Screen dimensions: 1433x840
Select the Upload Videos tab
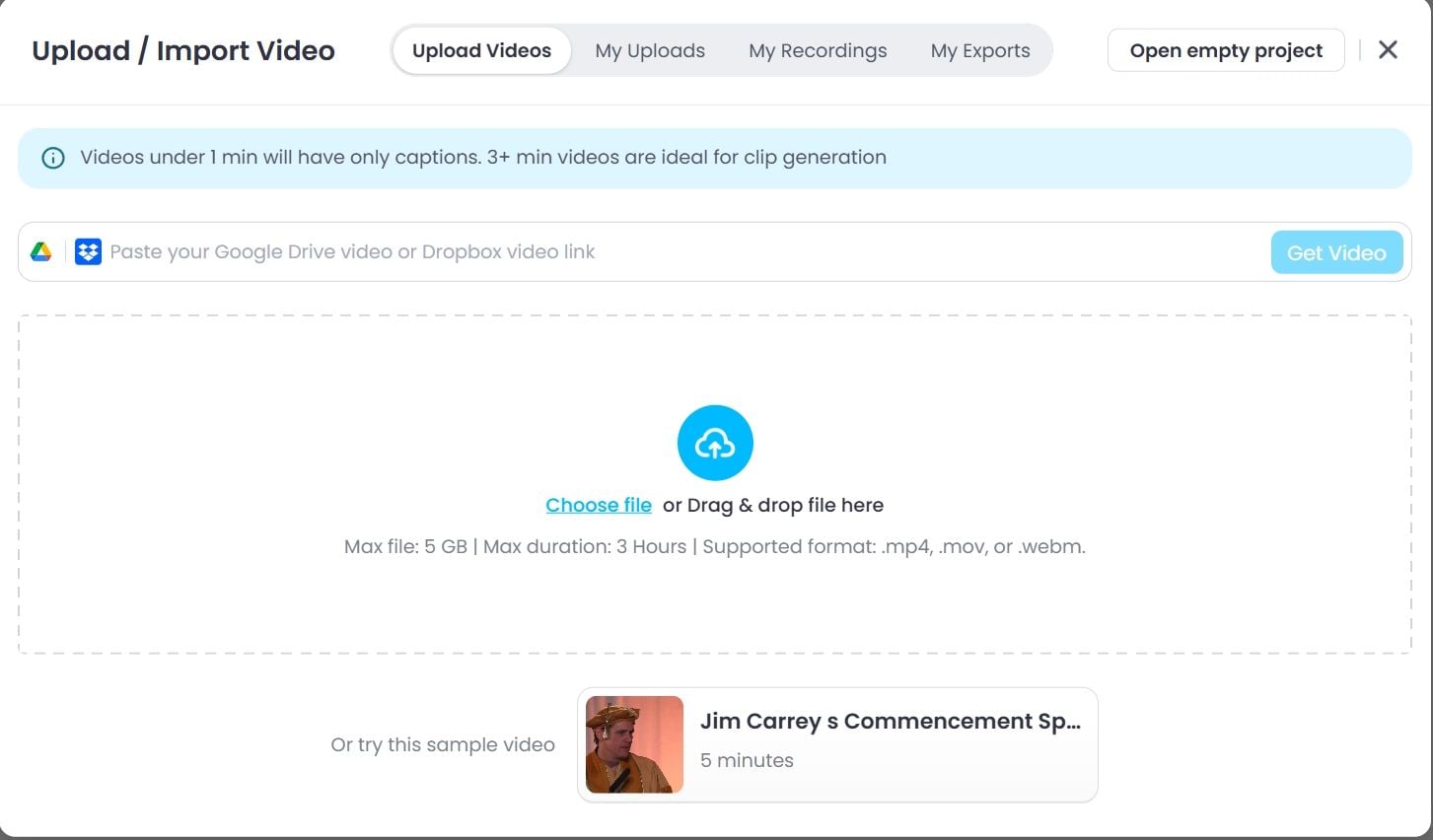(481, 50)
